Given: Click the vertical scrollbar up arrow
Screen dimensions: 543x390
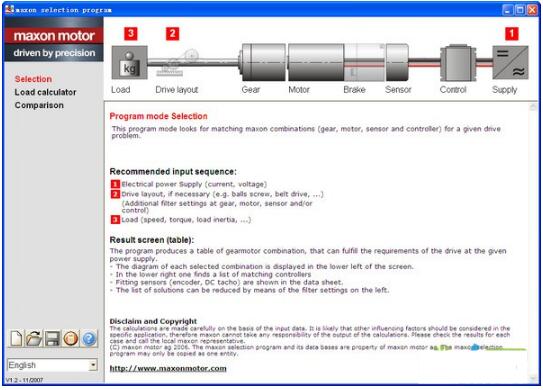Looking at the screenshot, I should 533,107.
